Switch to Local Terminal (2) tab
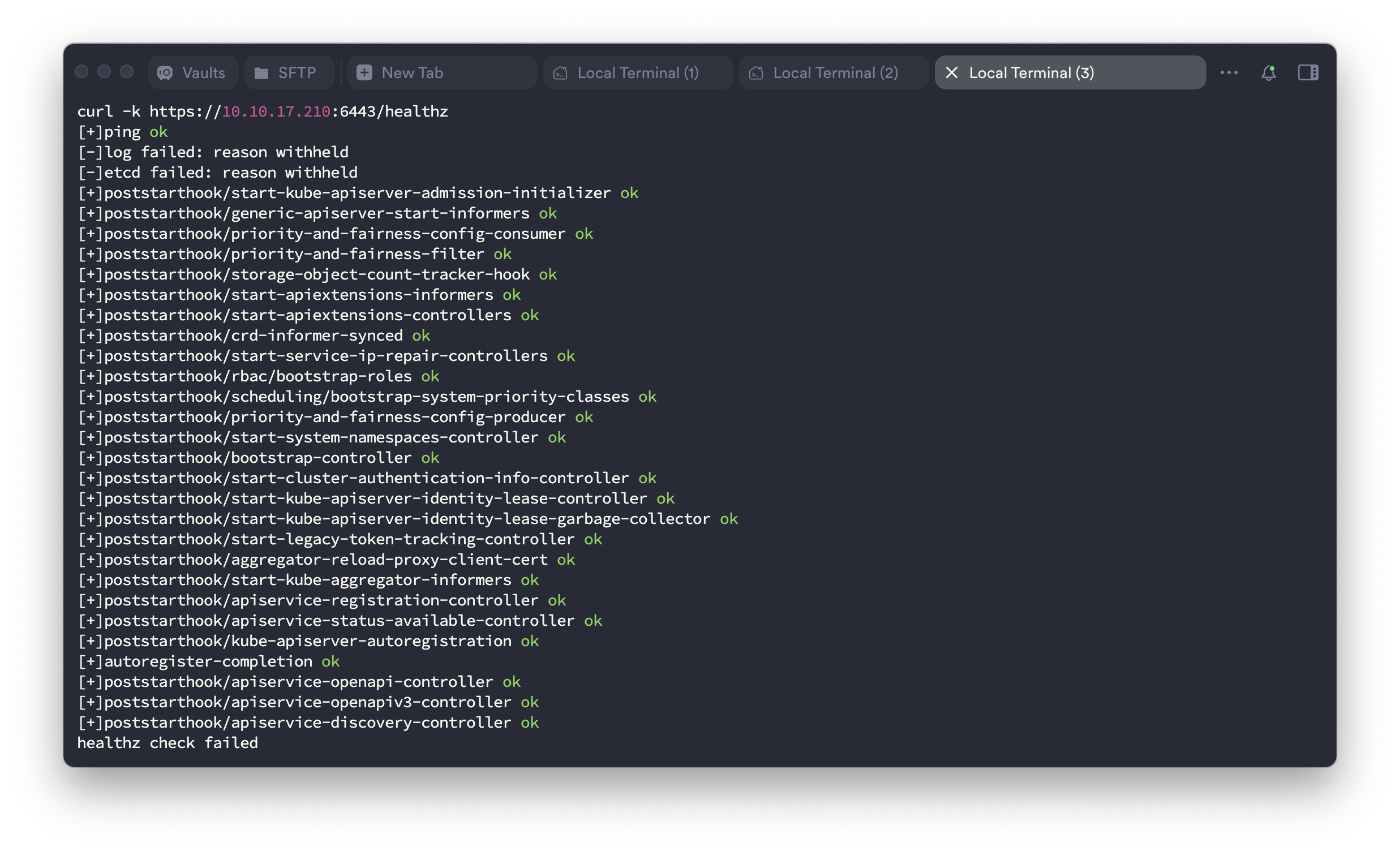This screenshot has width=1400, height=851. pyautogui.click(x=835, y=73)
